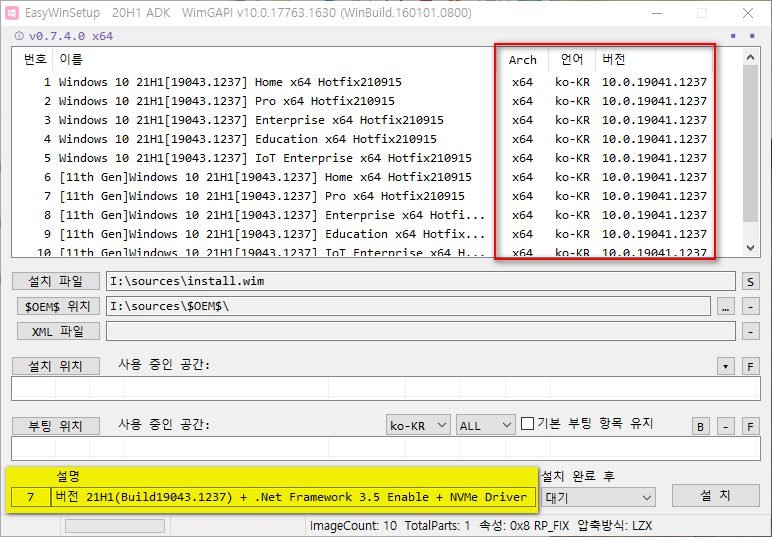Click the first small purple square top right
Image resolution: width=772 pixels, height=537 pixels.
coord(733,36)
